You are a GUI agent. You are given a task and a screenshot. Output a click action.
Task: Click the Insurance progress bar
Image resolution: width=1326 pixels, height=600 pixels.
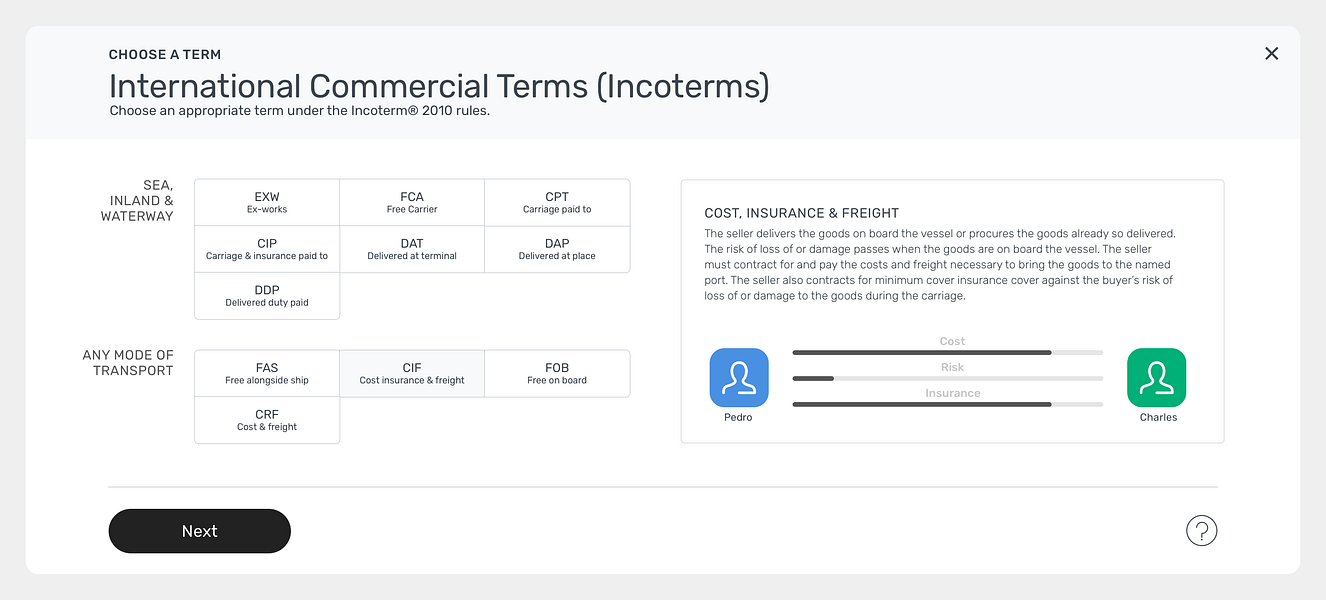pyautogui.click(x=947, y=404)
